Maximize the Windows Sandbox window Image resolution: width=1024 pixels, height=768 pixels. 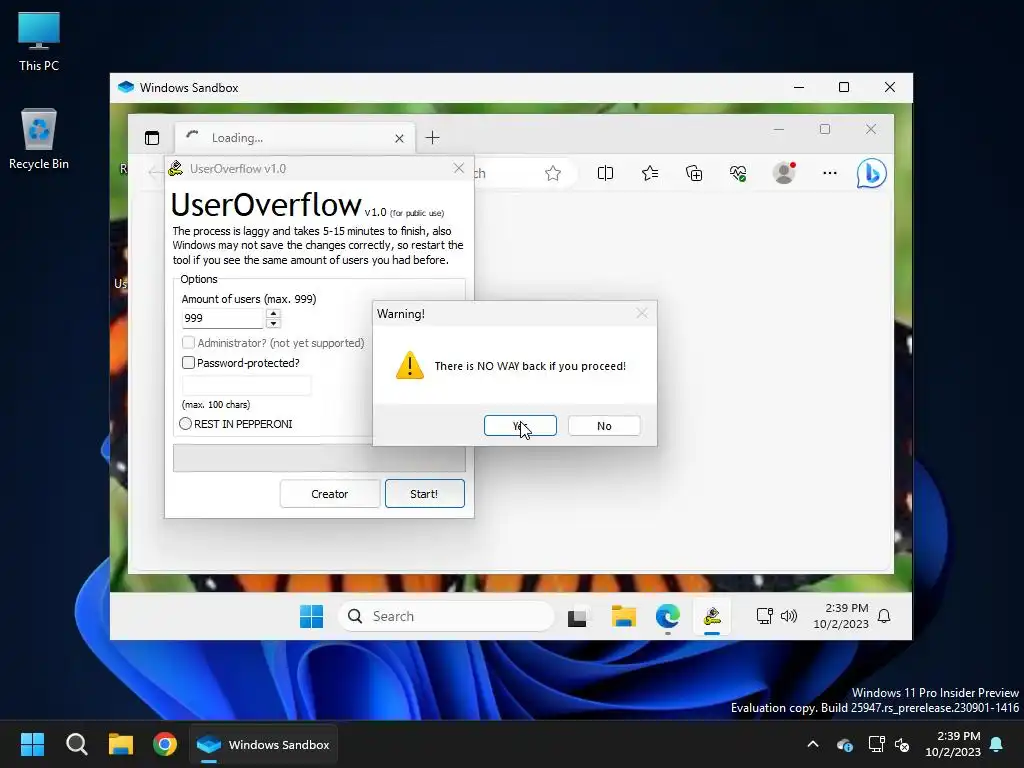click(x=844, y=88)
